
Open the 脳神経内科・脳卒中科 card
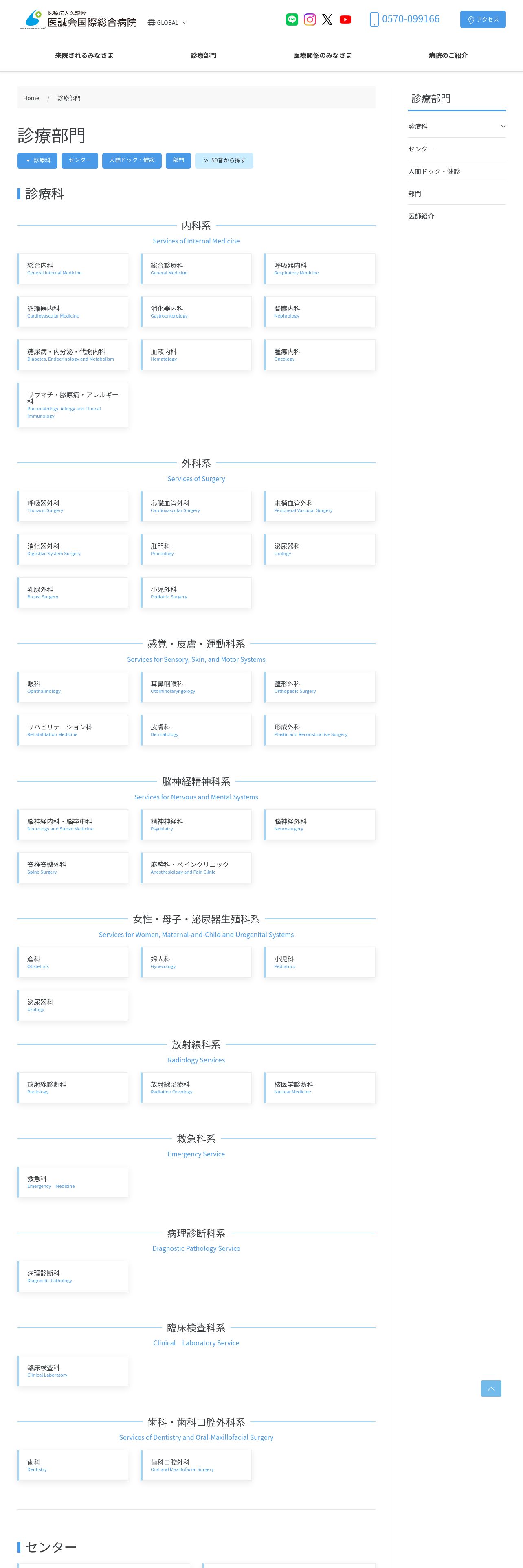(x=73, y=825)
